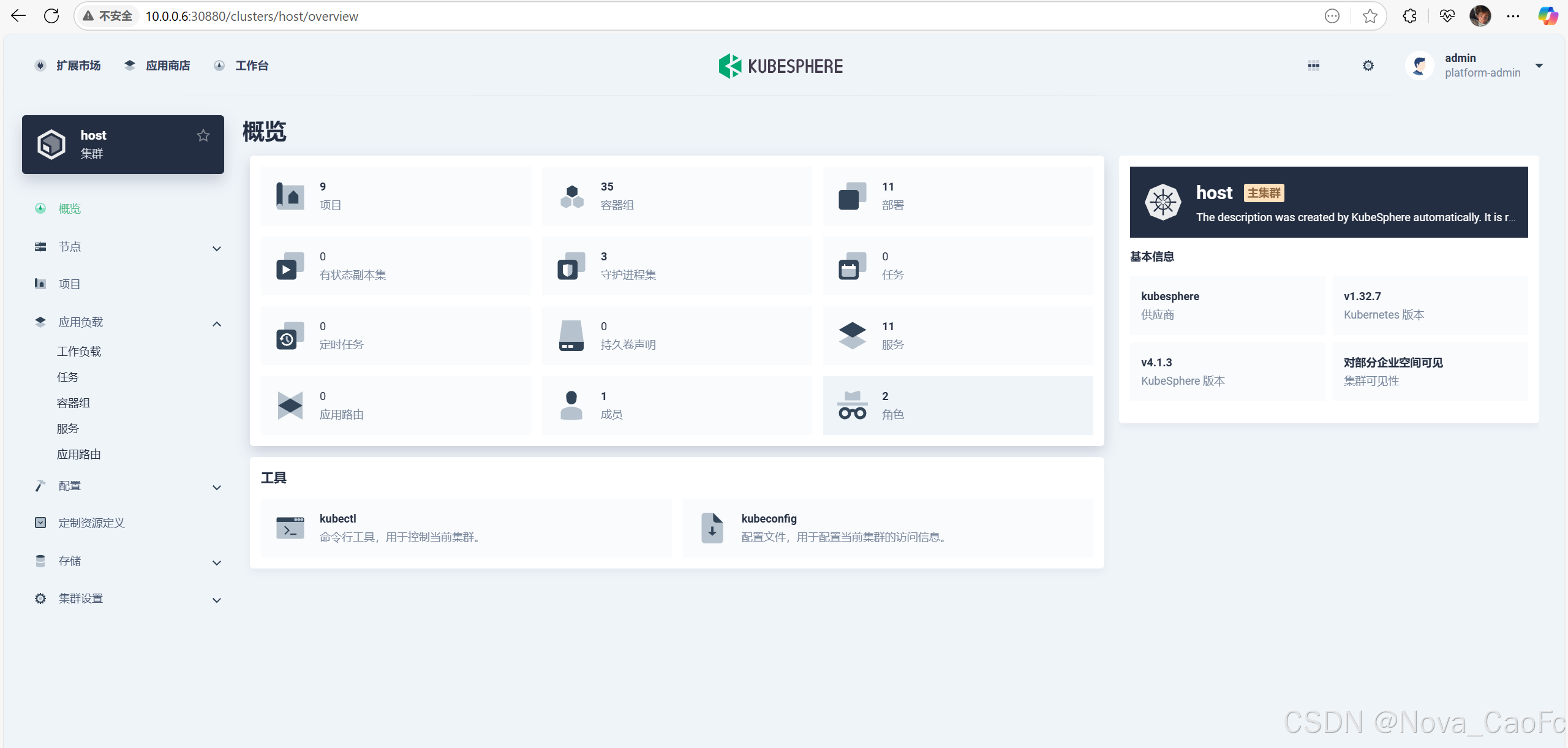This screenshot has width=1568, height=748.
Task: Click 对部分企业空间可见 visibility value
Action: point(1393,363)
